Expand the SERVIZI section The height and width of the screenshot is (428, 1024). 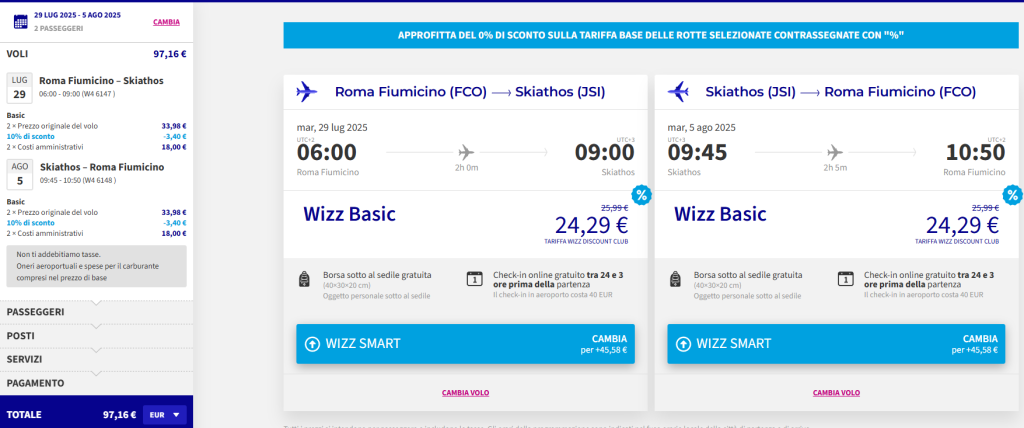pos(97,359)
